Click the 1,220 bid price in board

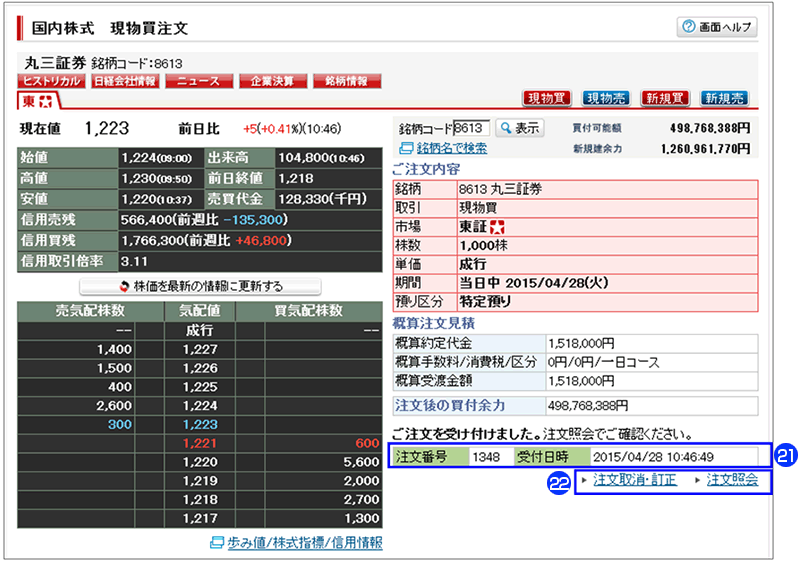(x=200, y=462)
